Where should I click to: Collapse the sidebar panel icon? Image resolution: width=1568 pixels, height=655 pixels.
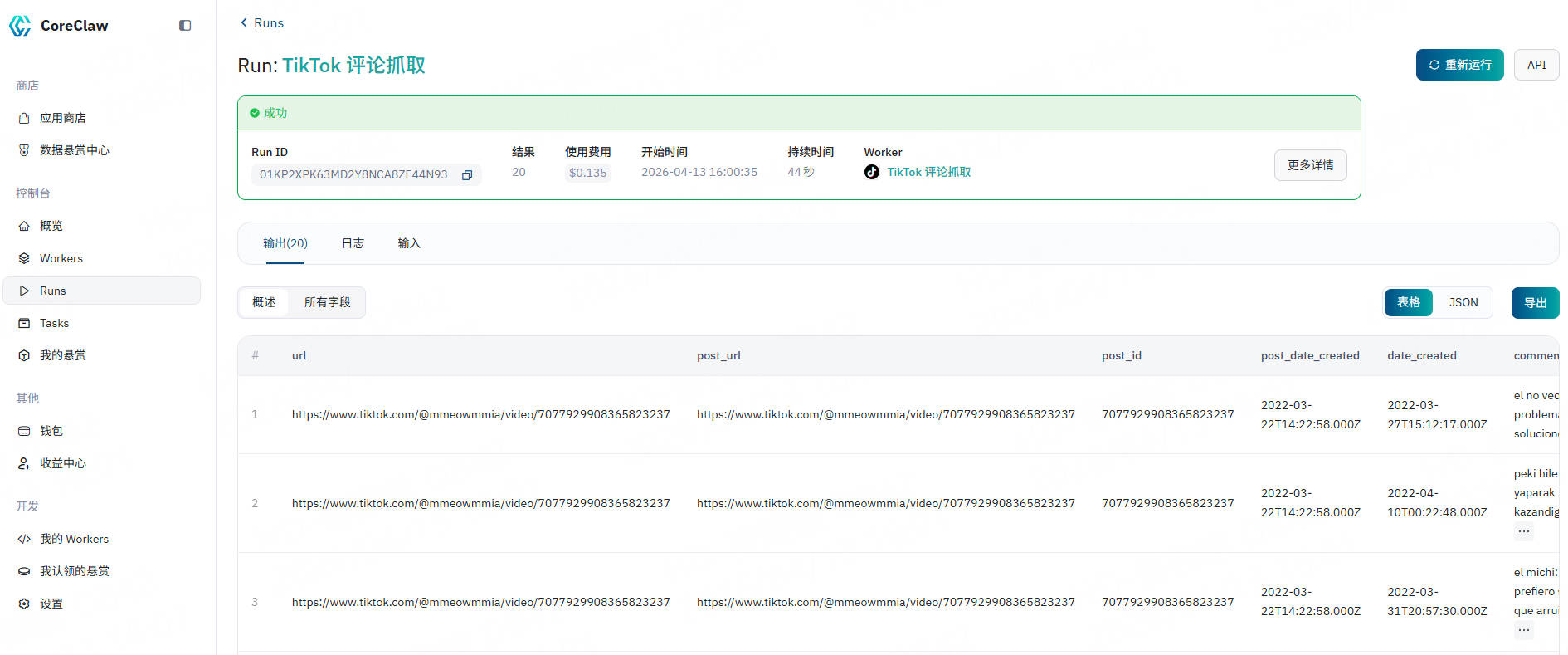point(185,26)
